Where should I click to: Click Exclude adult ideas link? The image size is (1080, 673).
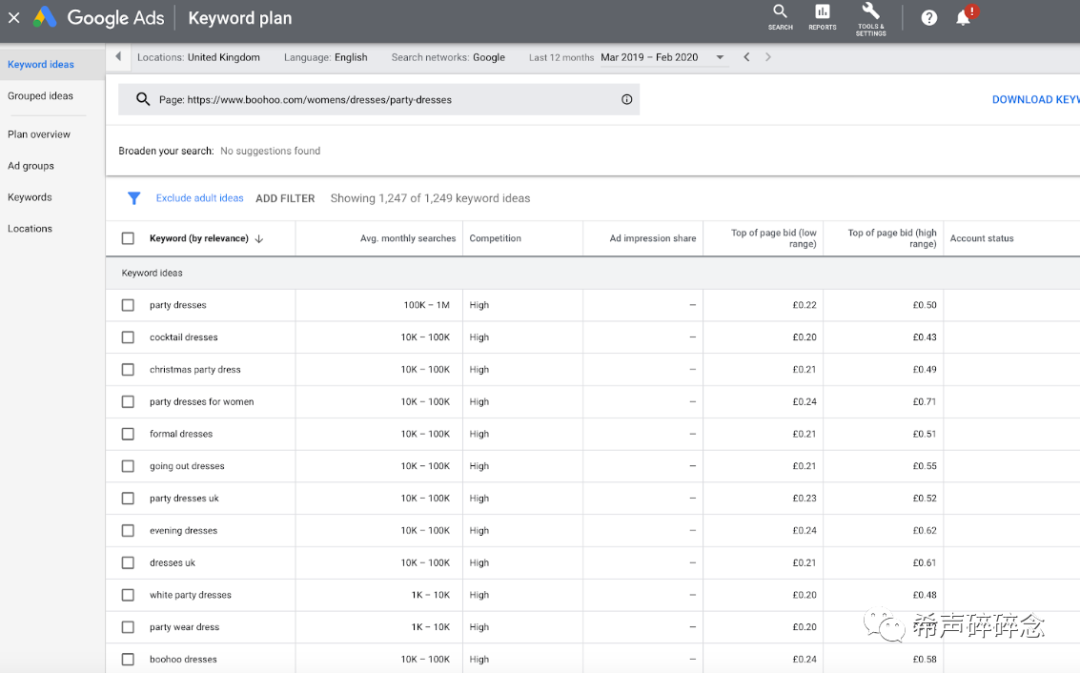click(x=199, y=198)
